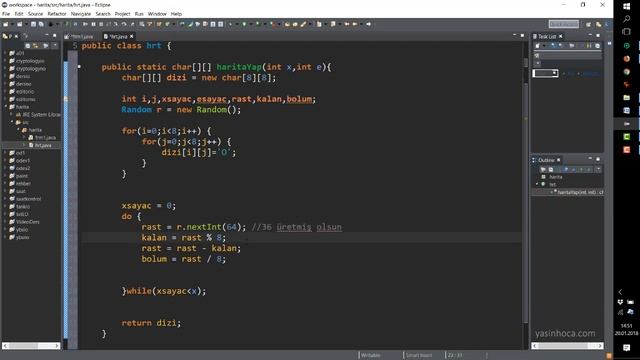Viewport: 640px width, 360px height.
Task: Click the Package Explorer horizontal scrollbar
Action: tap(31, 346)
